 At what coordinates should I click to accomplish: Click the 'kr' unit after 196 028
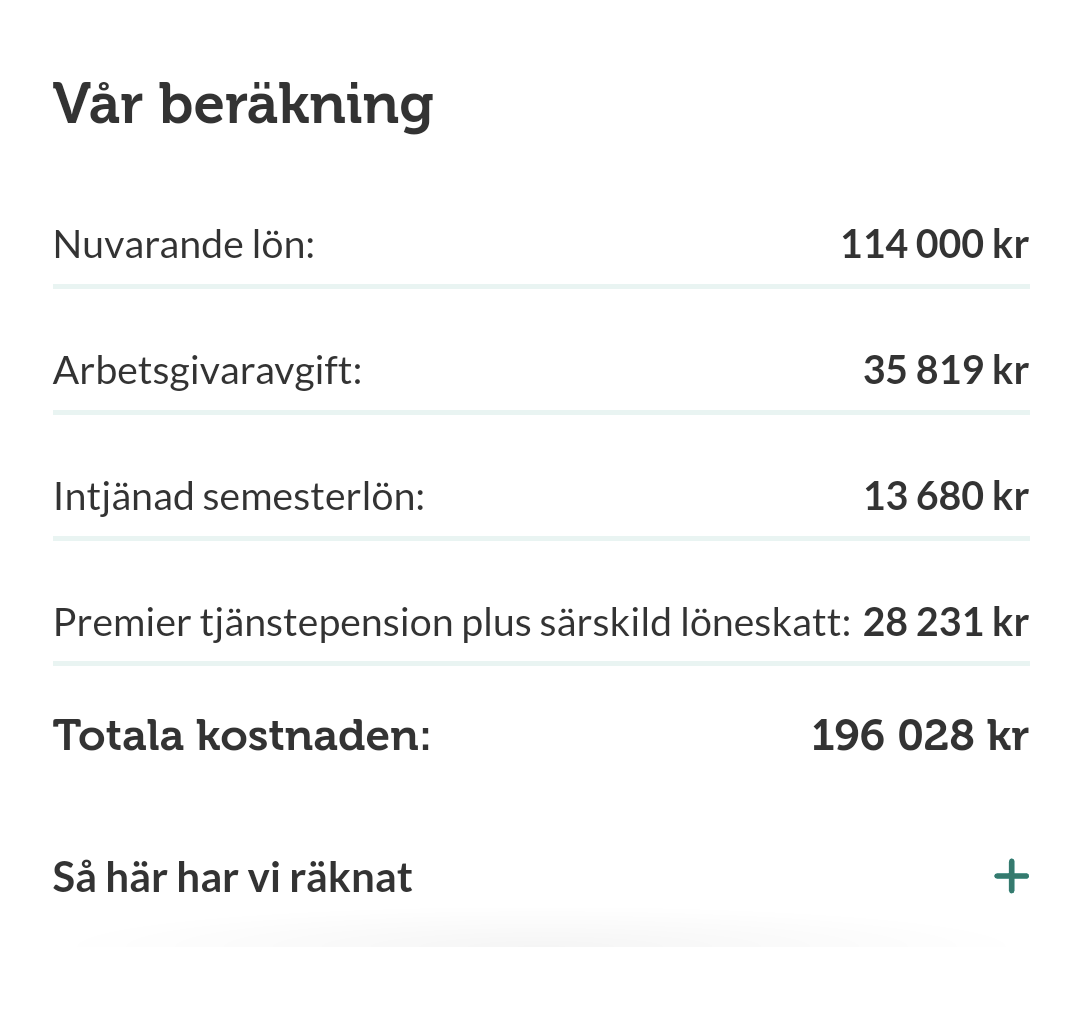(1007, 735)
